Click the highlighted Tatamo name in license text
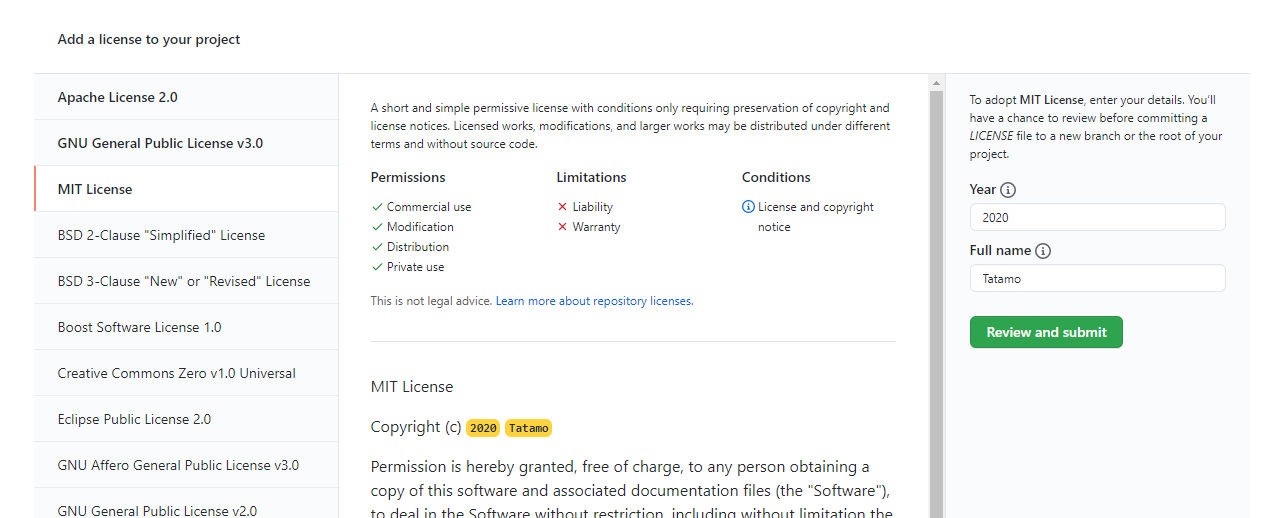The image size is (1277, 518). point(528,428)
